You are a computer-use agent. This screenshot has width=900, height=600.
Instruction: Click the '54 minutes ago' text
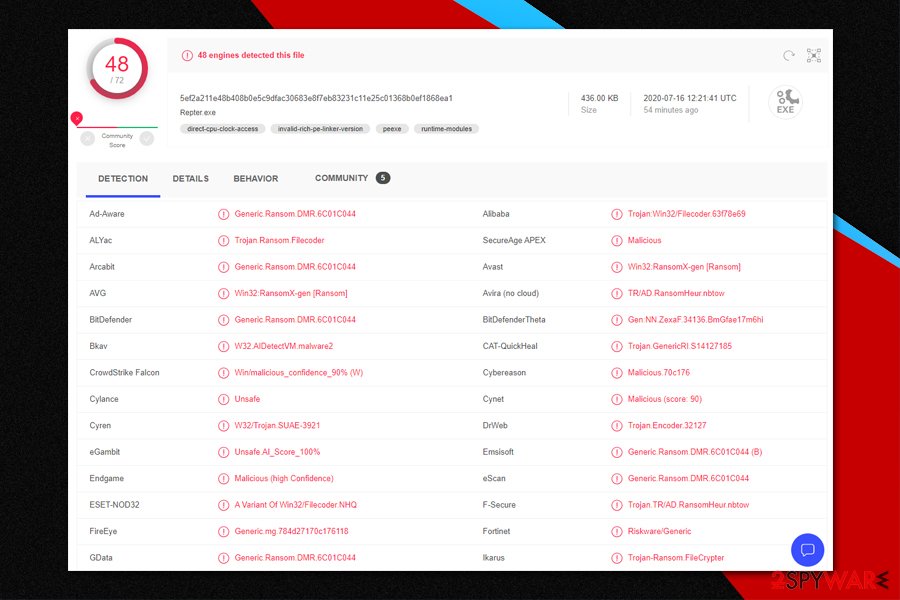[x=671, y=110]
